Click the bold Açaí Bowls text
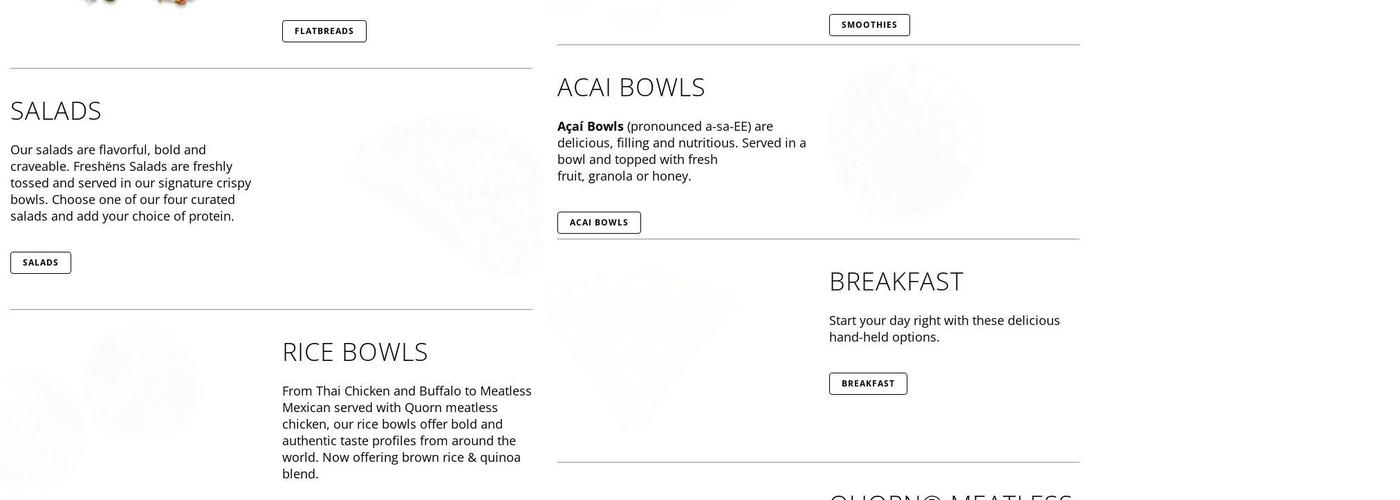 (590, 127)
